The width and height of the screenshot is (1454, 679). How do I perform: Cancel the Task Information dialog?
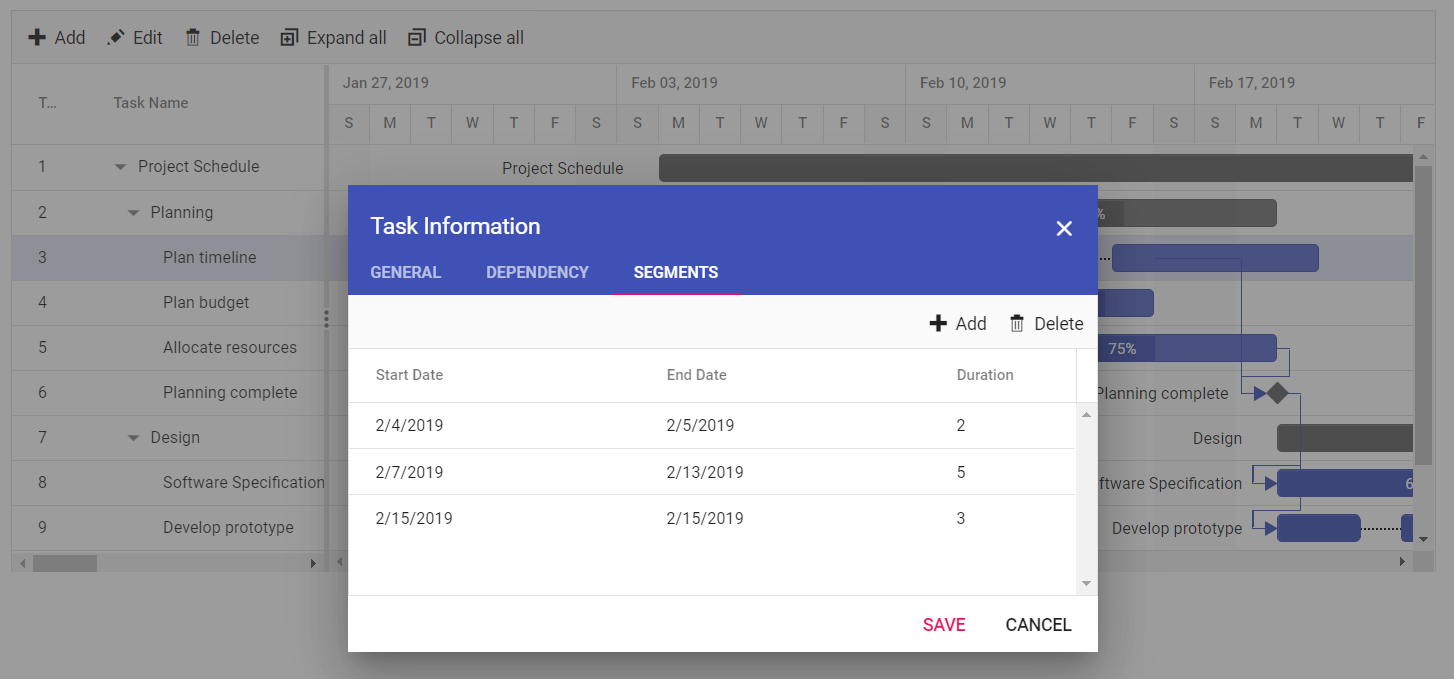coord(1038,625)
